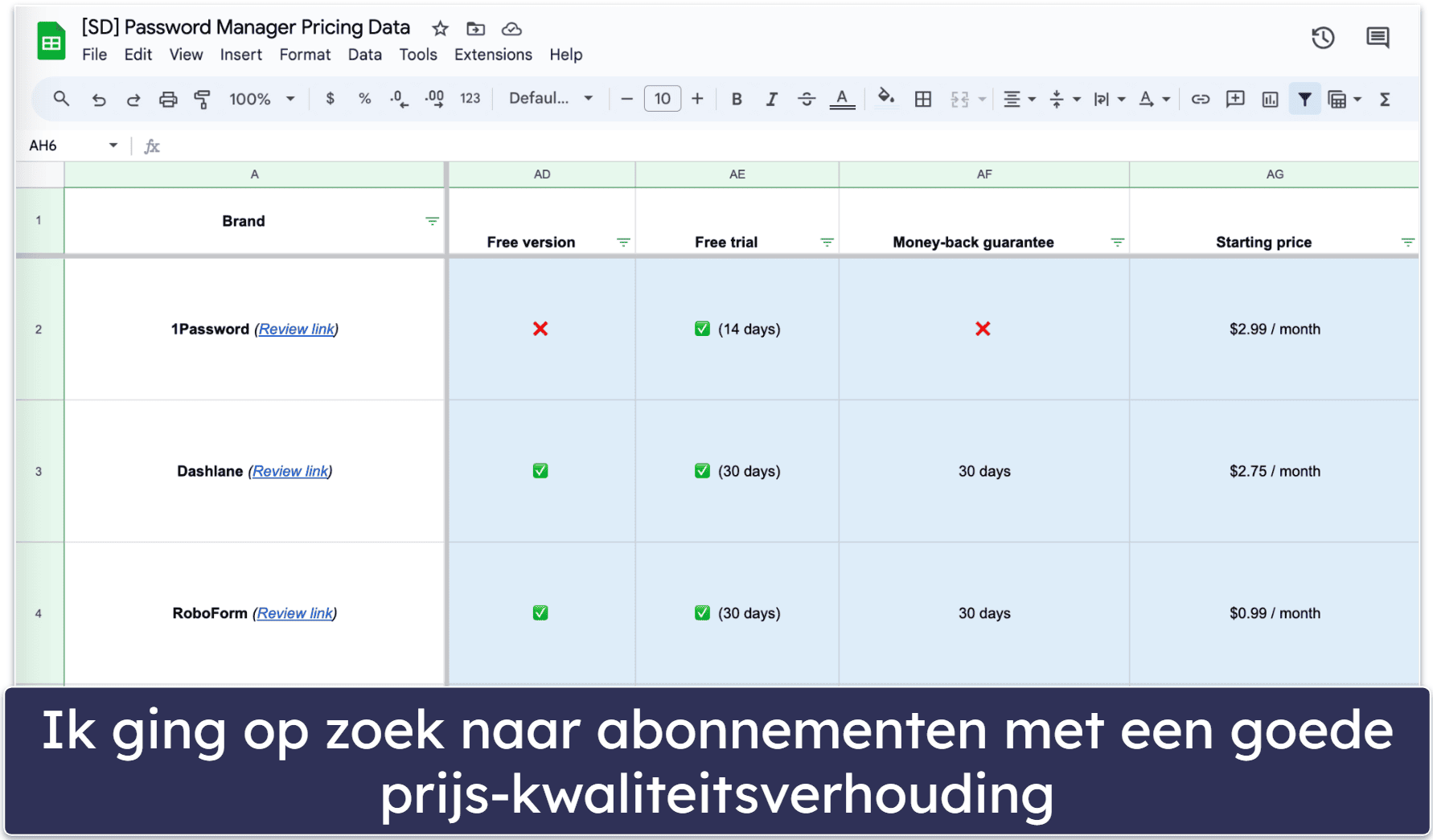Select the cell '$0.99 / month'

[1275, 613]
